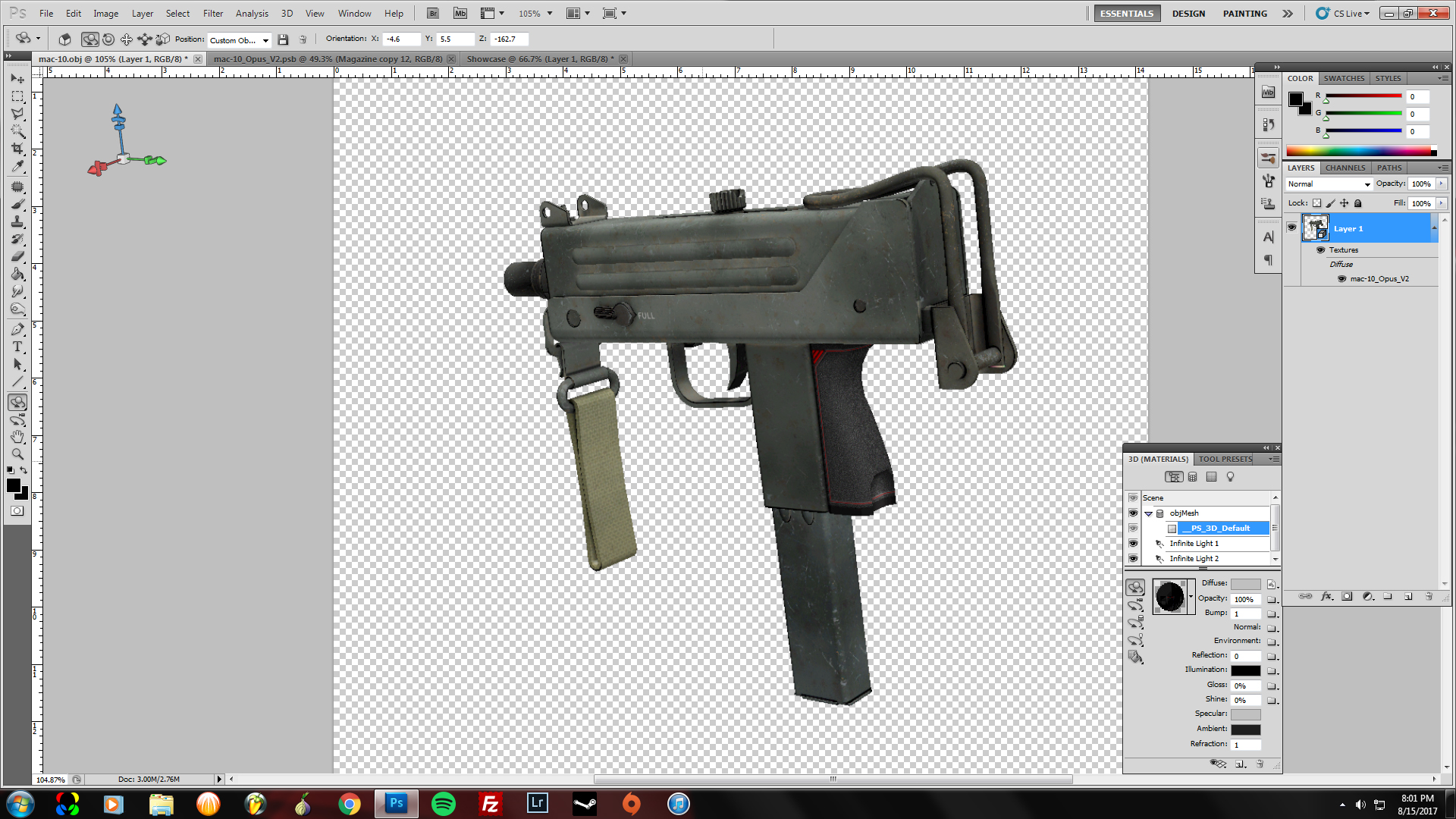The height and width of the screenshot is (819, 1456).
Task: Select the Eyedropper tool
Action: click(x=17, y=167)
